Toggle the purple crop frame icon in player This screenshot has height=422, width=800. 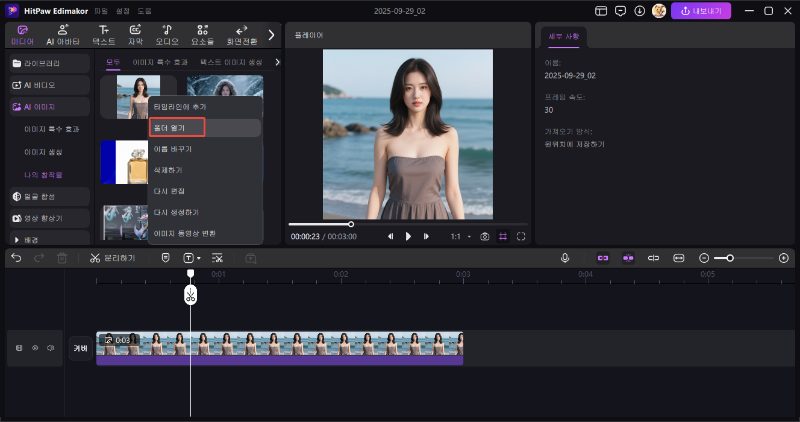click(x=503, y=236)
